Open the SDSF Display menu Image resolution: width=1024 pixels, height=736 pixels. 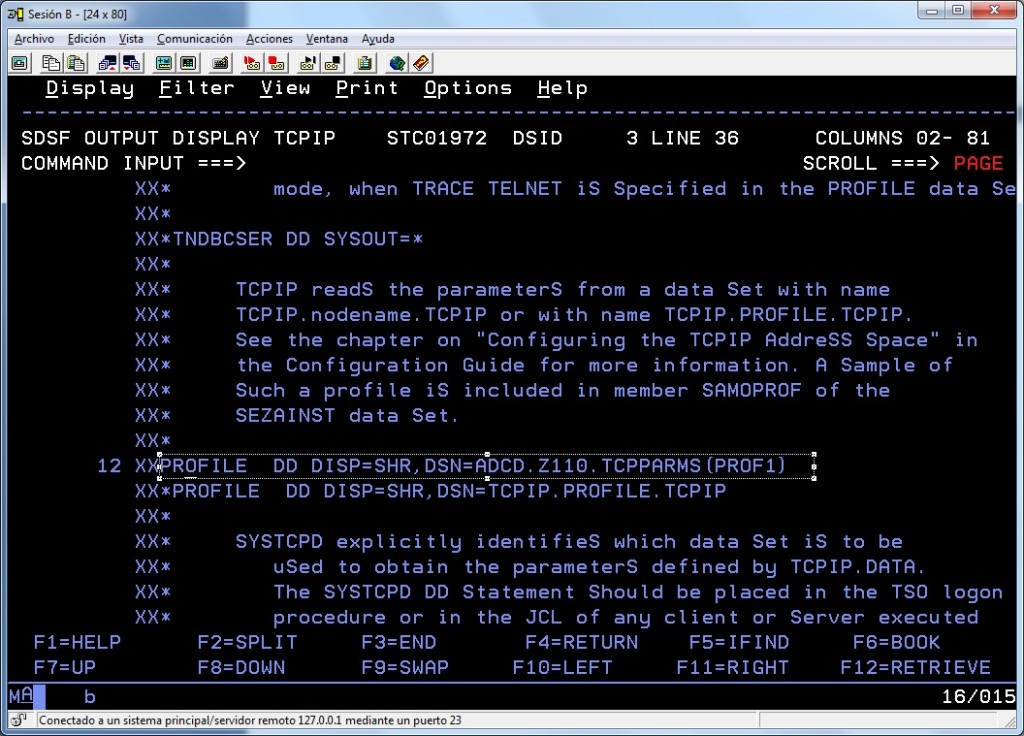click(89, 88)
